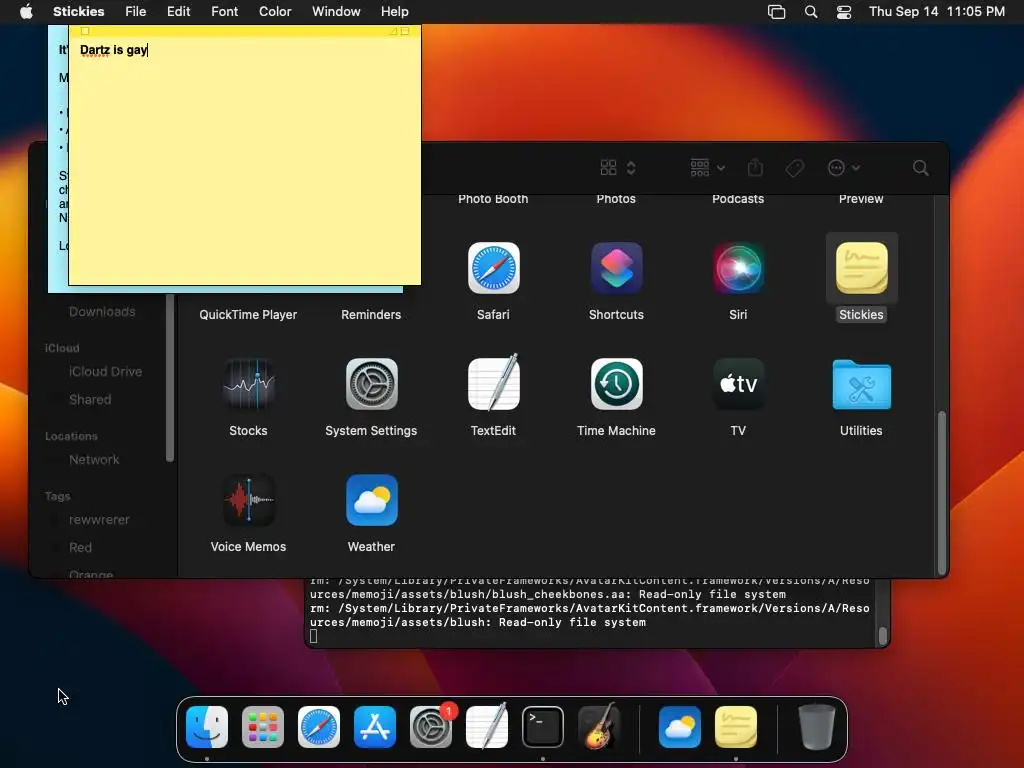Click the Stage Manager menu bar icon
Screen dimensions: 1024x768
click(x=776, y=12)
